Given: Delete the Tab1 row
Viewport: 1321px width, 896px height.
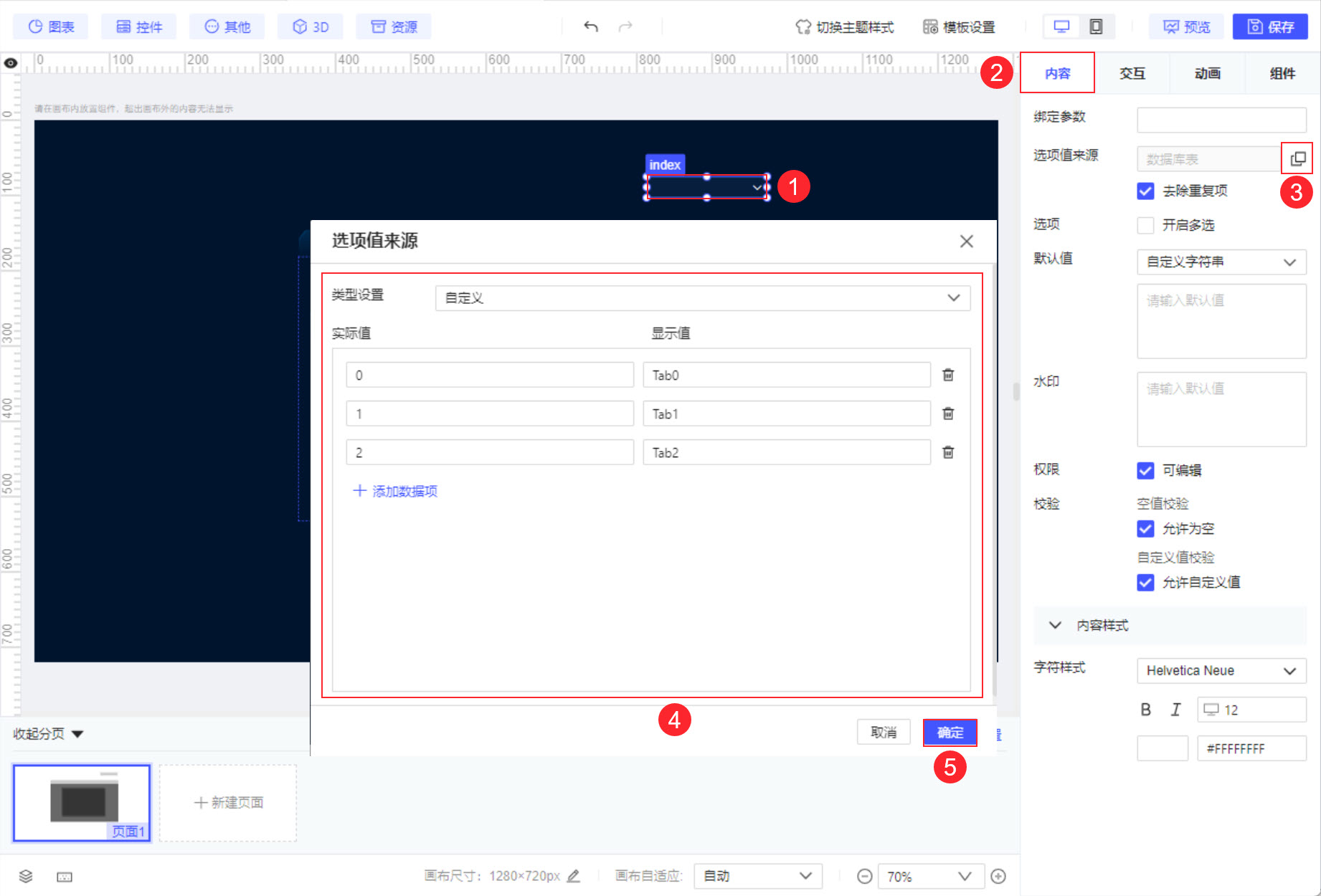Looking at the screenshot, I should 948,414.
